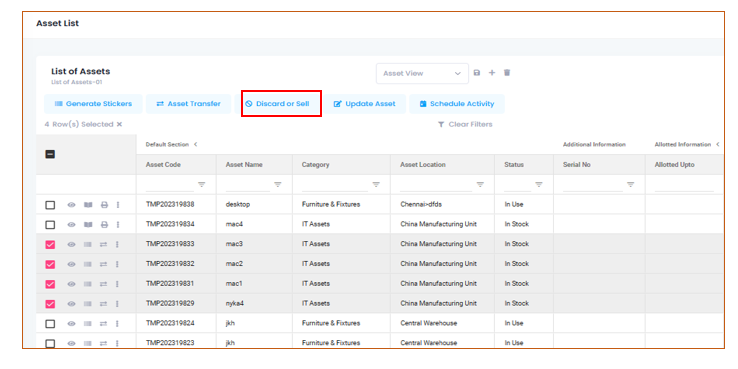
Task: Open the book icon for TMP202319838 row
Action: pyautogui.click(x=88, y=205)
